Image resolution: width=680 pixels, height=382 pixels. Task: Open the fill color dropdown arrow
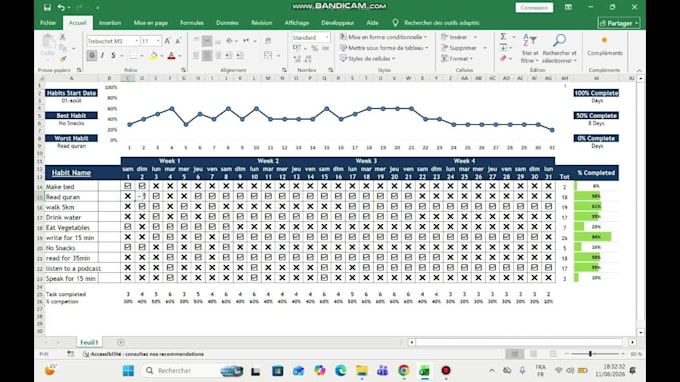162,56
